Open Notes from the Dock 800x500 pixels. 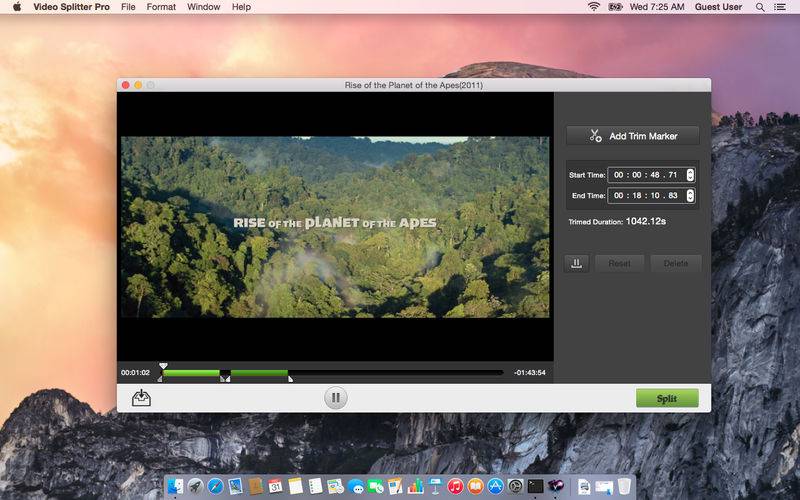coord(295,486)
